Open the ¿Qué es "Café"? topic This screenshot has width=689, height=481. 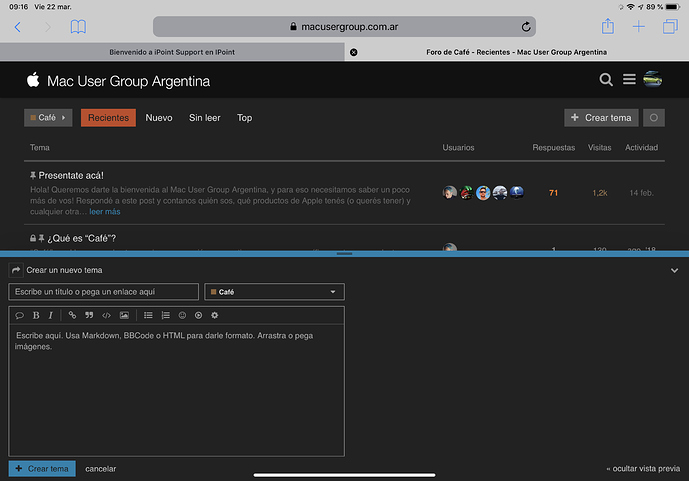(x=82, y=238)
